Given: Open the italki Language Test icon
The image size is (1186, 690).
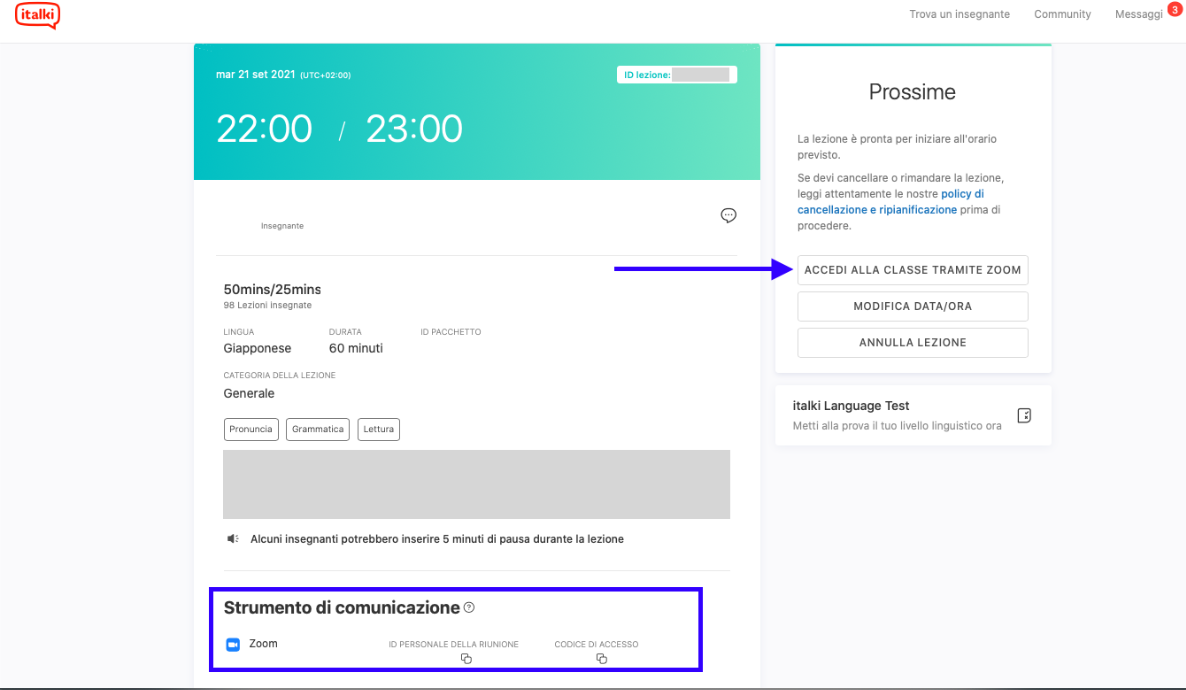Looking at the screenshot, I should tap(1023, 415).
